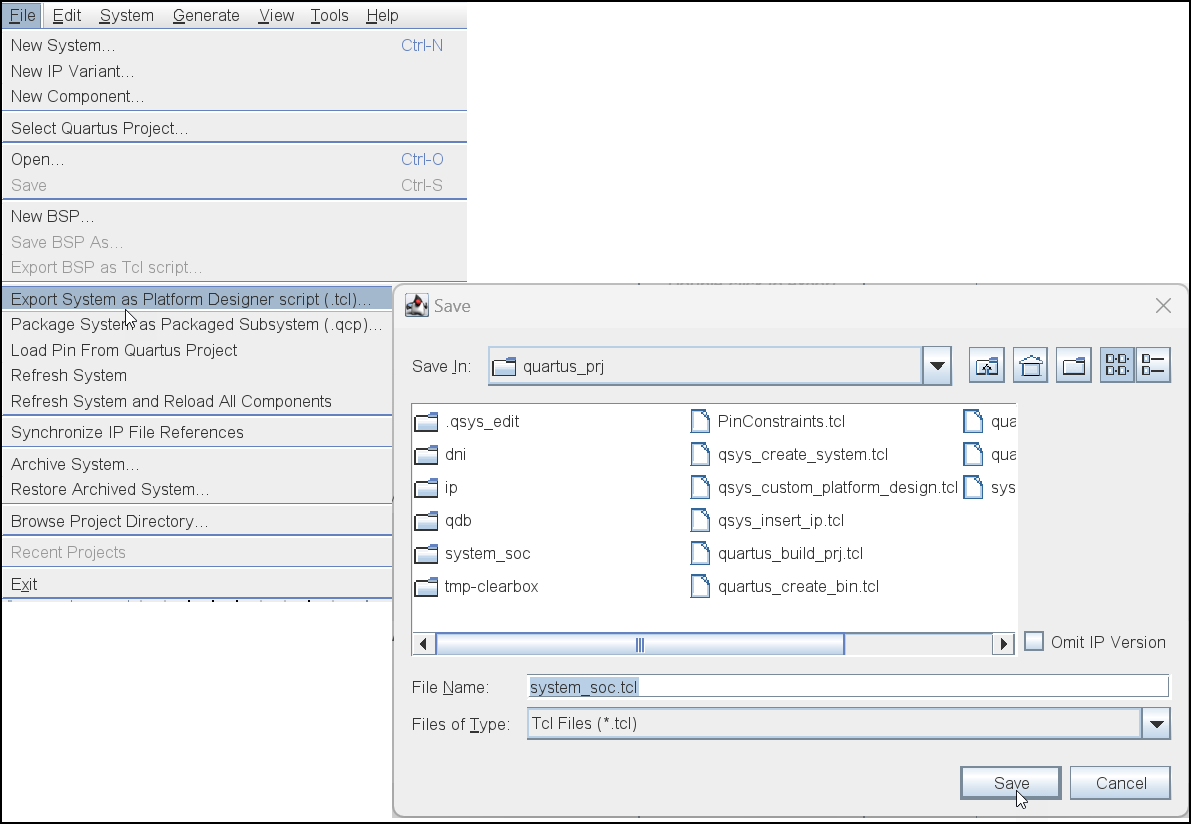Click the Save button
This screenshot has height=824, width=1191.
pyautogui.click(x=1010, y=783)
